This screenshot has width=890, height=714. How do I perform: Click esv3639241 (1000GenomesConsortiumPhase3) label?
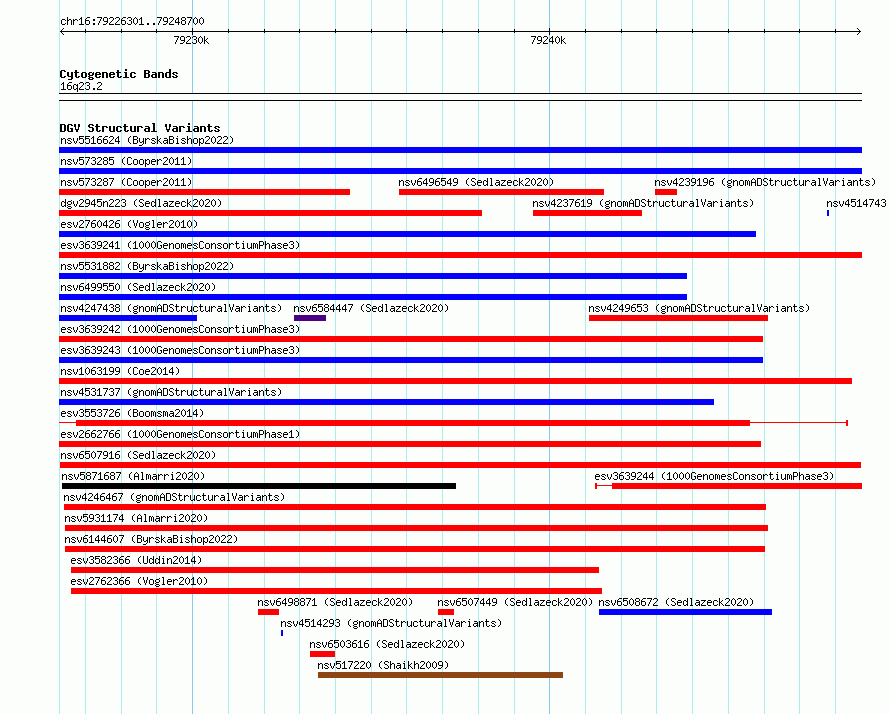coord(180,245)
